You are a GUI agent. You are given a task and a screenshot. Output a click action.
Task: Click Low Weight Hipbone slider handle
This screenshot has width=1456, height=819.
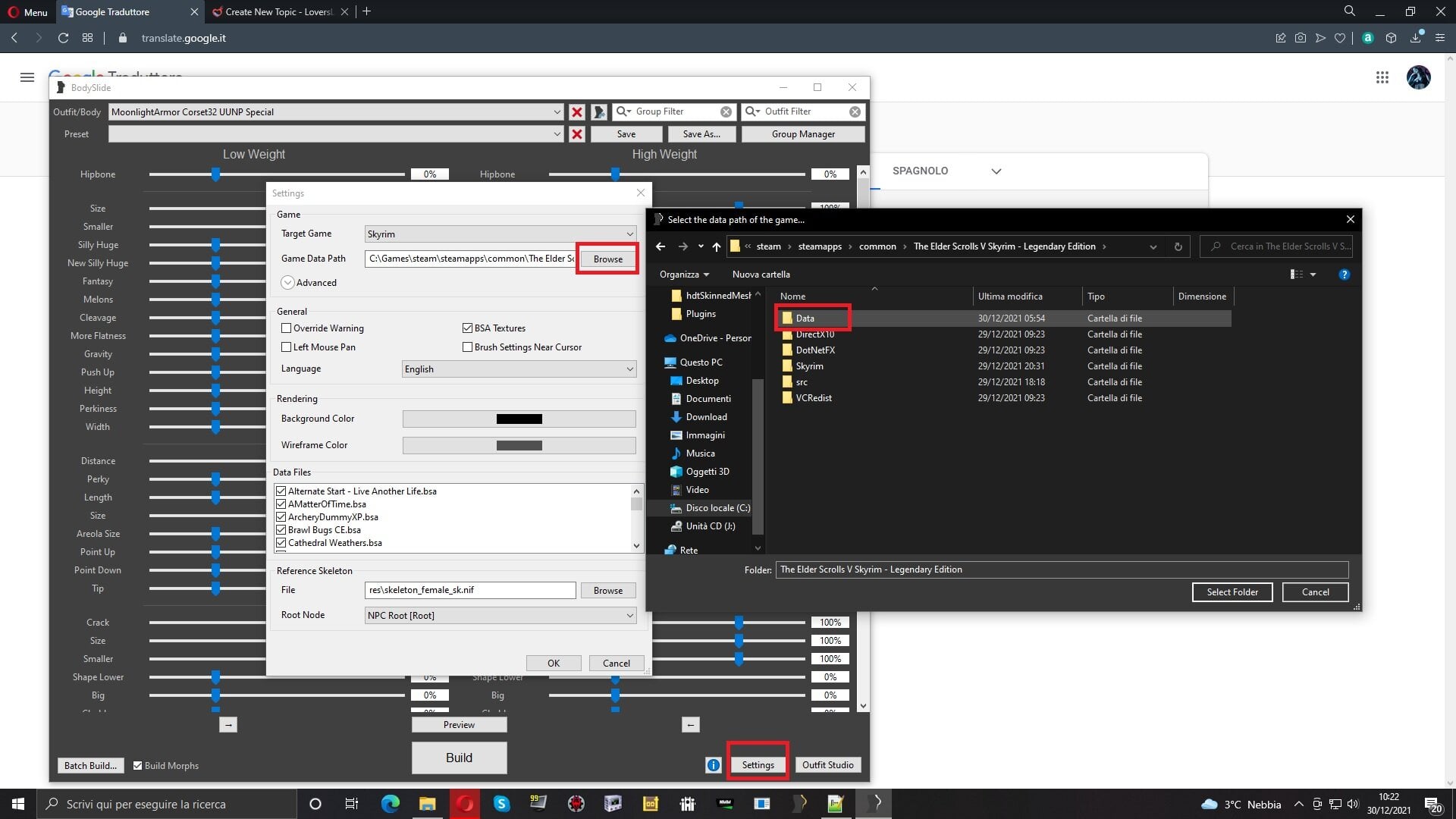[215, 174]
